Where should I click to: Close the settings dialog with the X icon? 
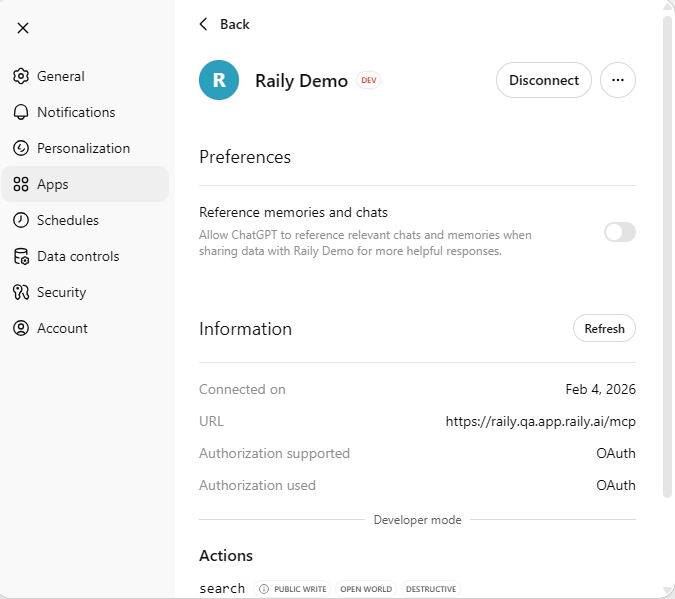(23, 28)
